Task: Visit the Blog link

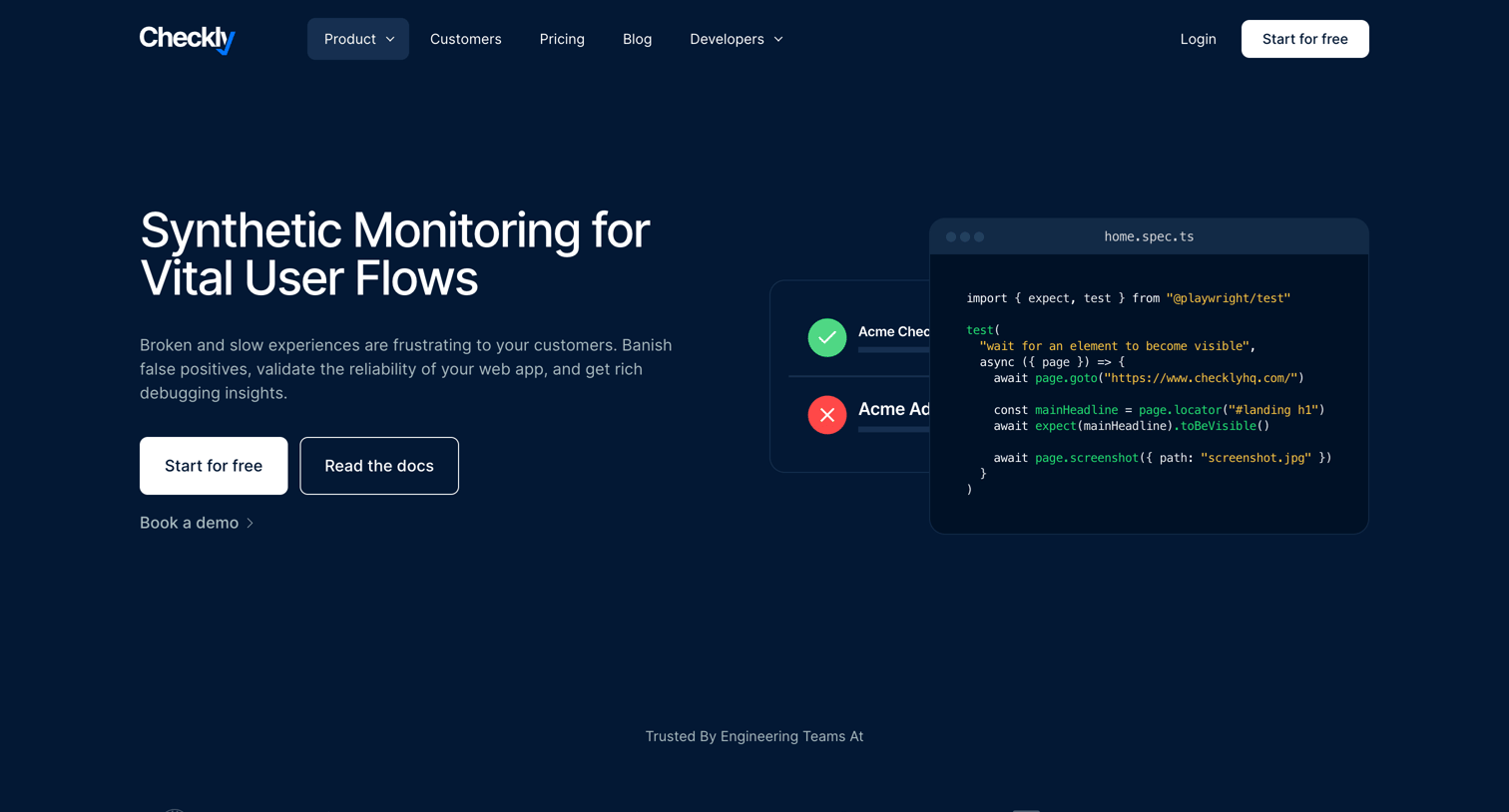Action: coord(637,39)
